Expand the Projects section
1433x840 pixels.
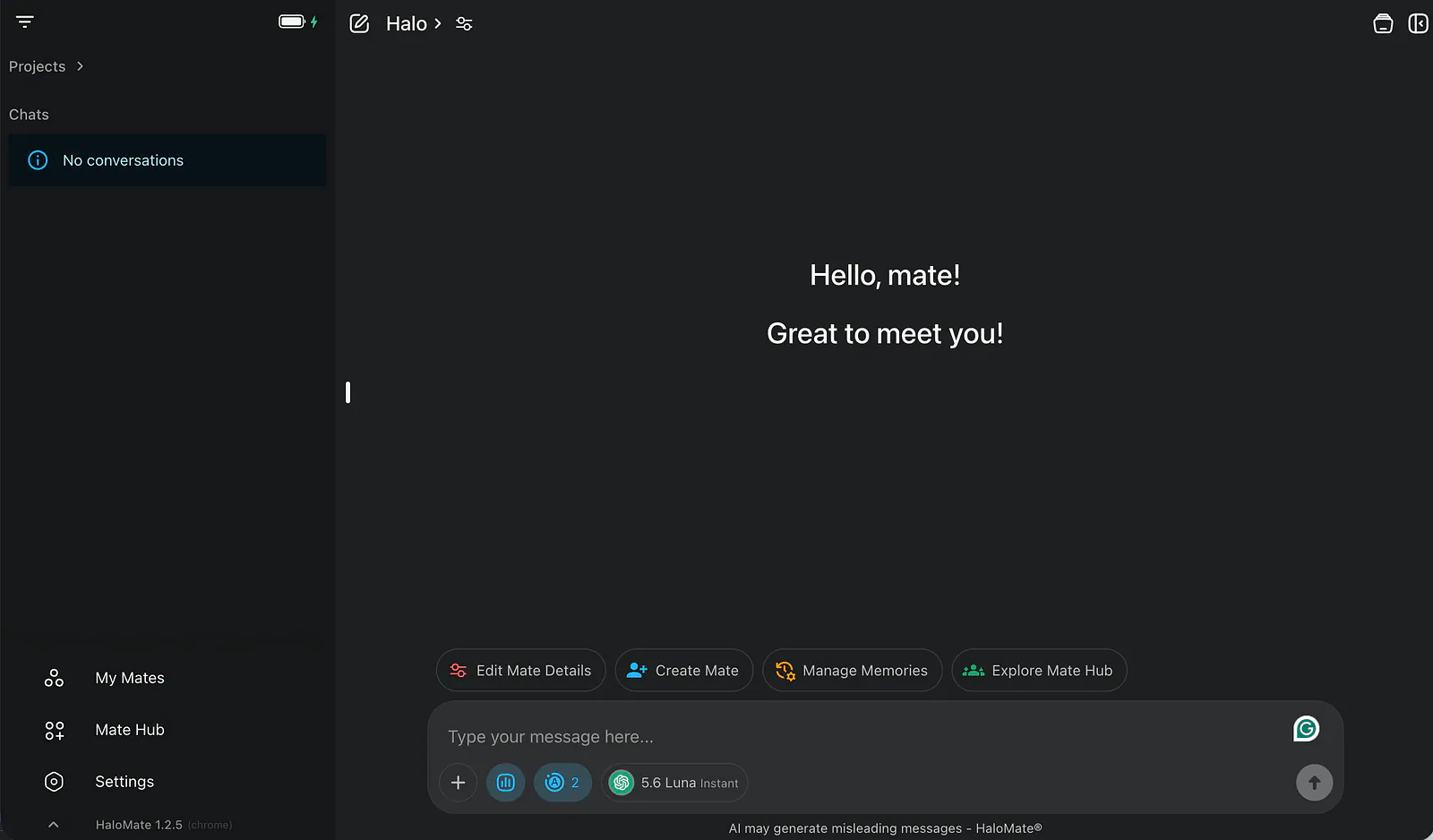pos(46,66)
